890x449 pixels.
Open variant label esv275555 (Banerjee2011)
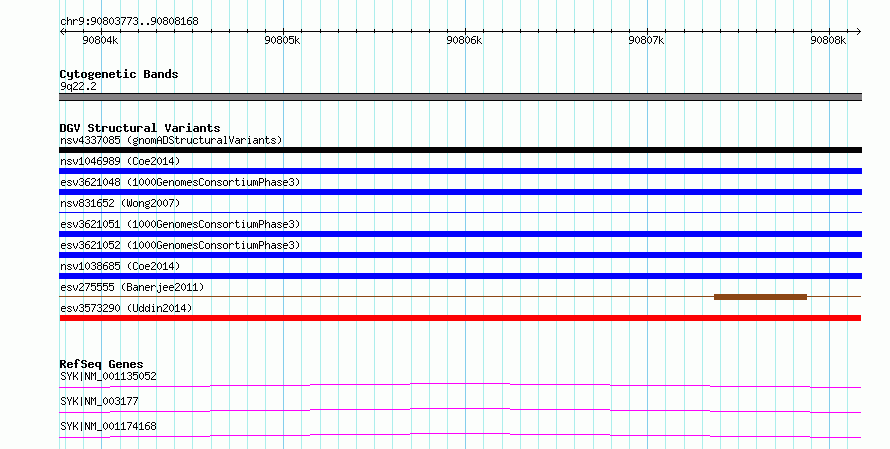132,287
